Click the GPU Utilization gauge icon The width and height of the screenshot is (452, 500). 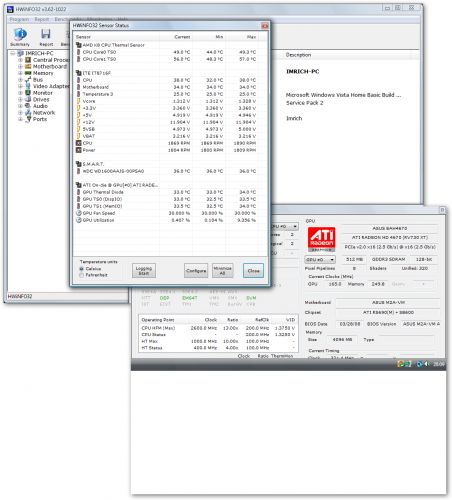[x=79, y=220]
